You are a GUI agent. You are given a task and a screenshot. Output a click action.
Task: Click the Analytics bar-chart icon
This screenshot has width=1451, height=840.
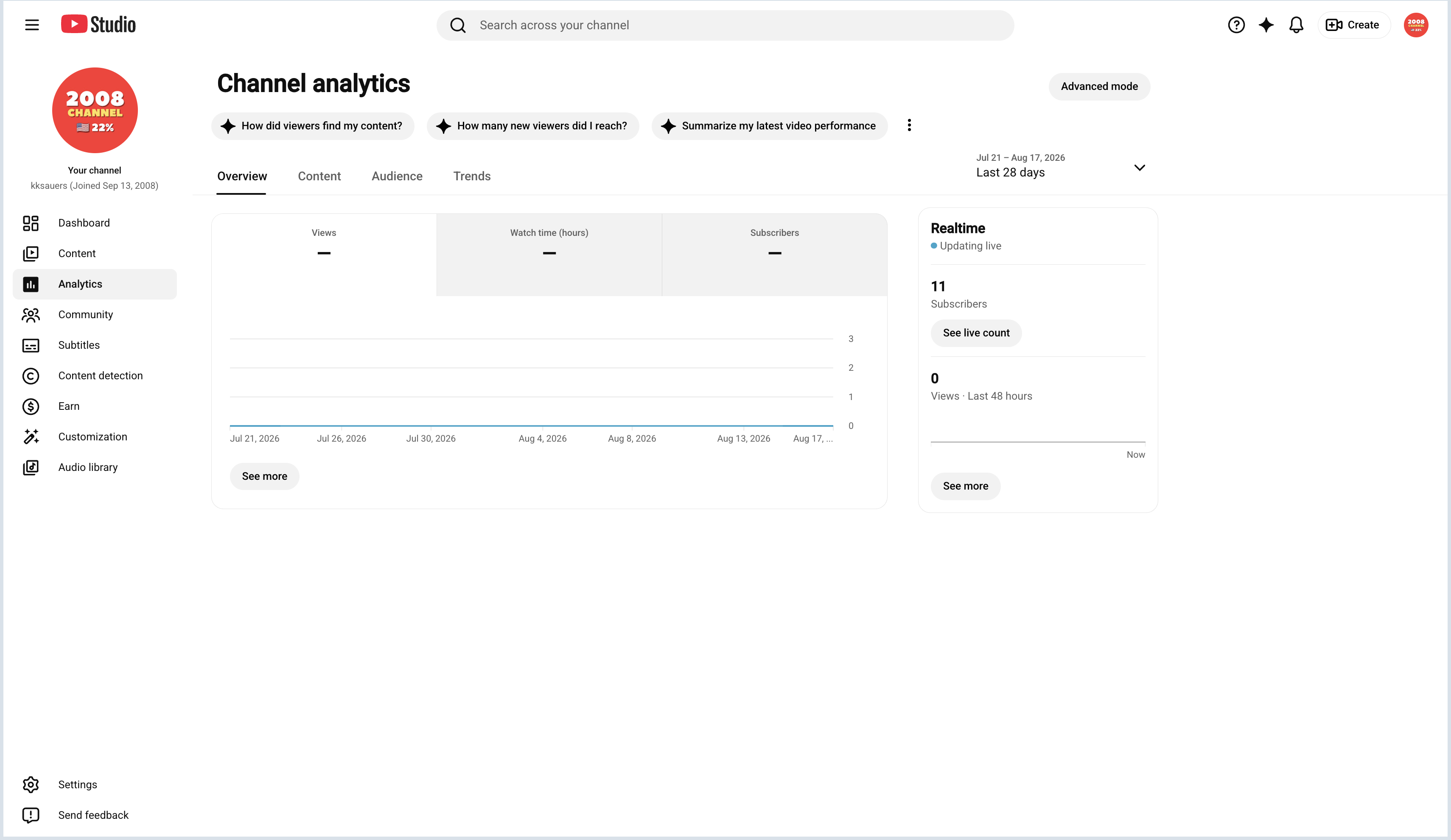(x=31, y=284)
